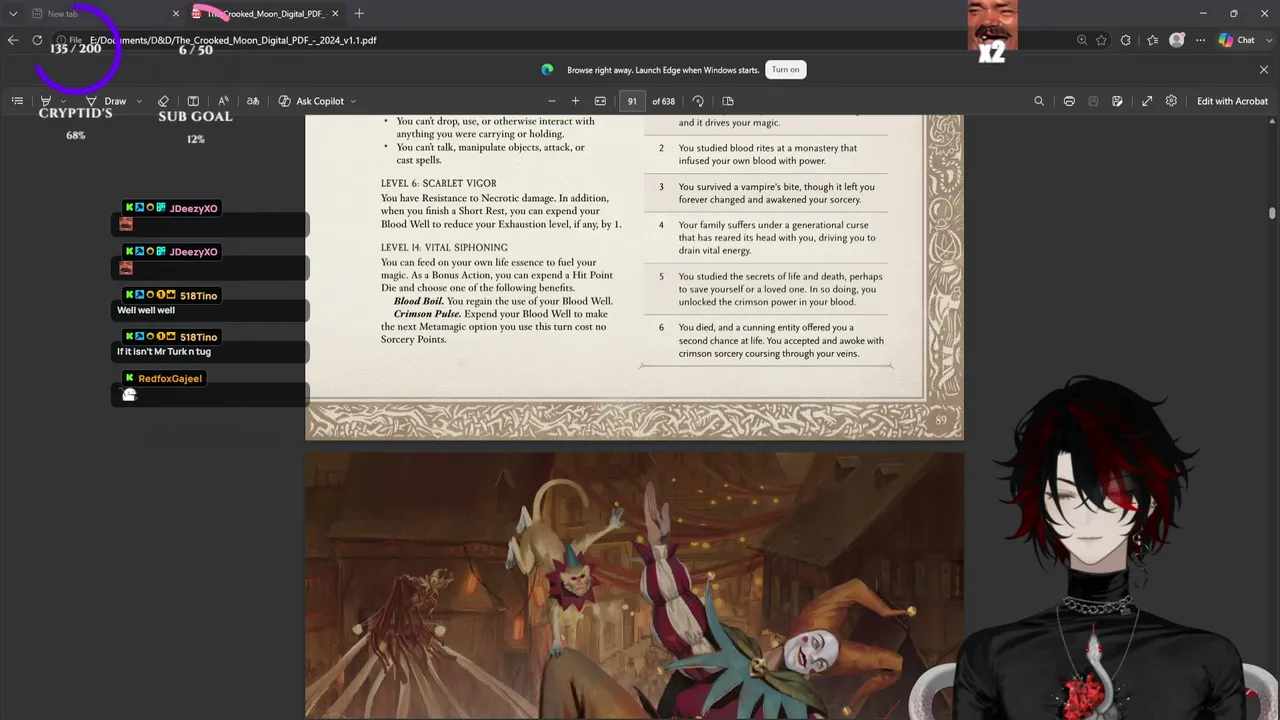Switch the page view layout
1280x720 pixels.
tap(728, 101)
